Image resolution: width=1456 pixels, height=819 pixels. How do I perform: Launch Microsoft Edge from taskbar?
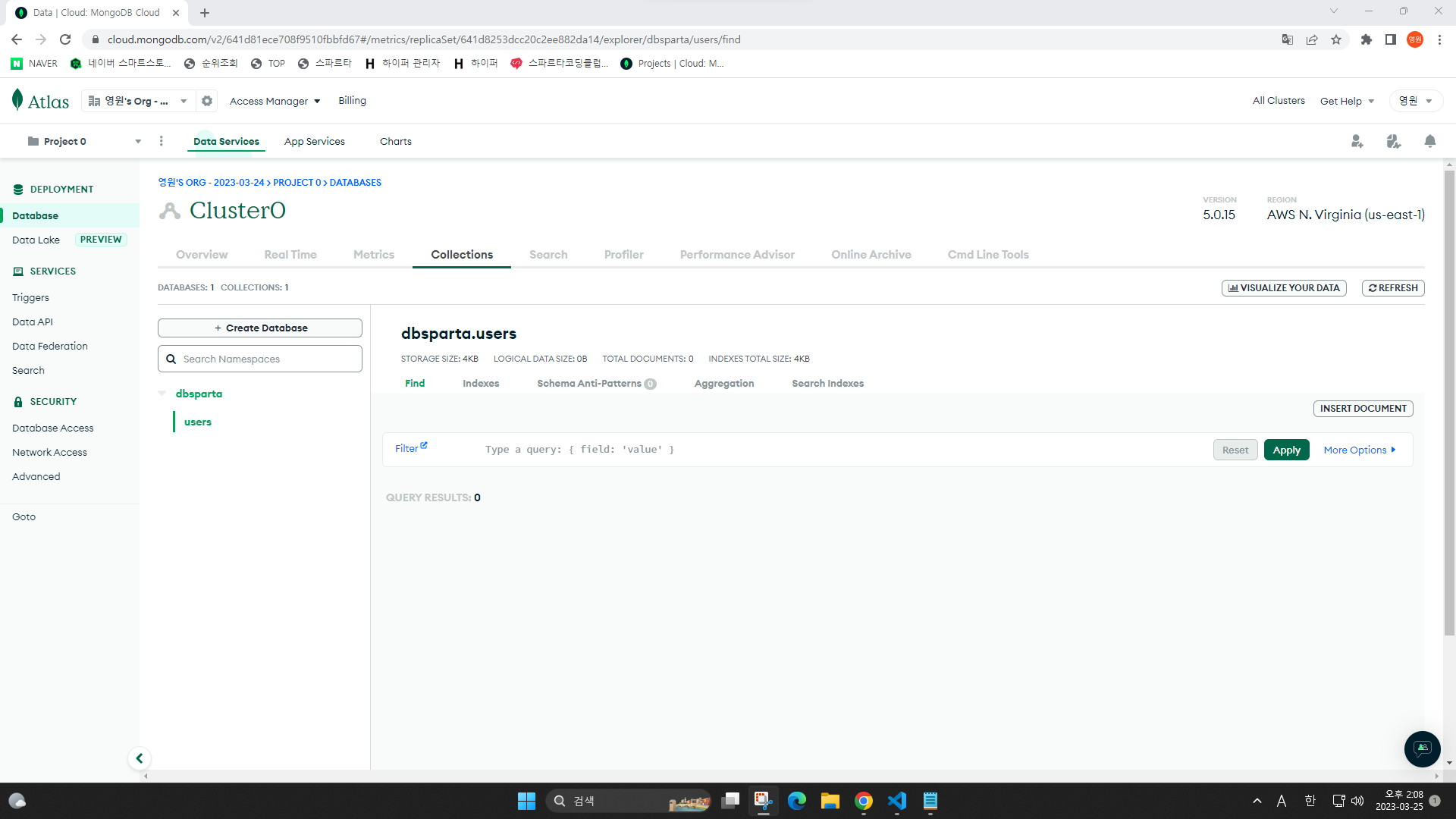(x=797, y=801)
